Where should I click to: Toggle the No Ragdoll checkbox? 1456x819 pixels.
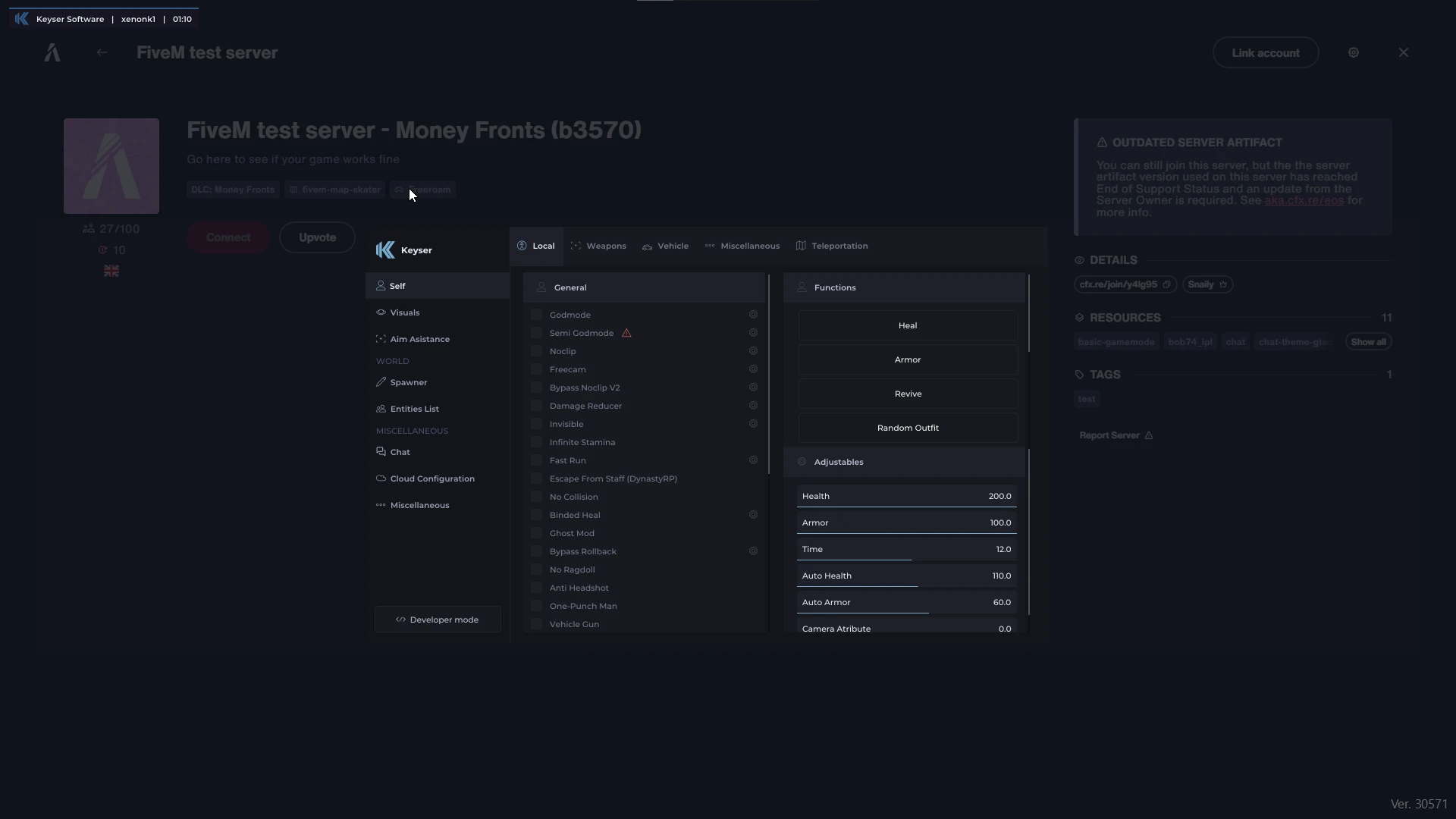(x=537, y=570)
